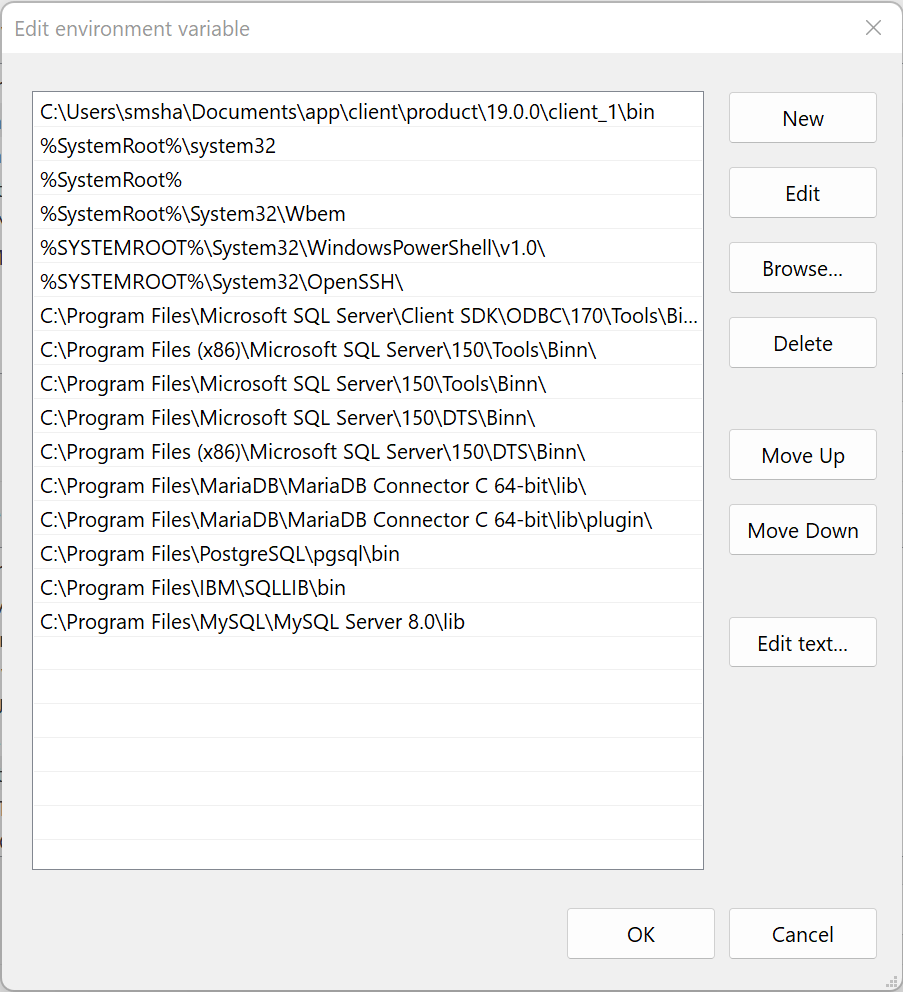This screenshot has height=992, width=903.
Task: Open Edit text... mode
Action: (x=802, y=642)
